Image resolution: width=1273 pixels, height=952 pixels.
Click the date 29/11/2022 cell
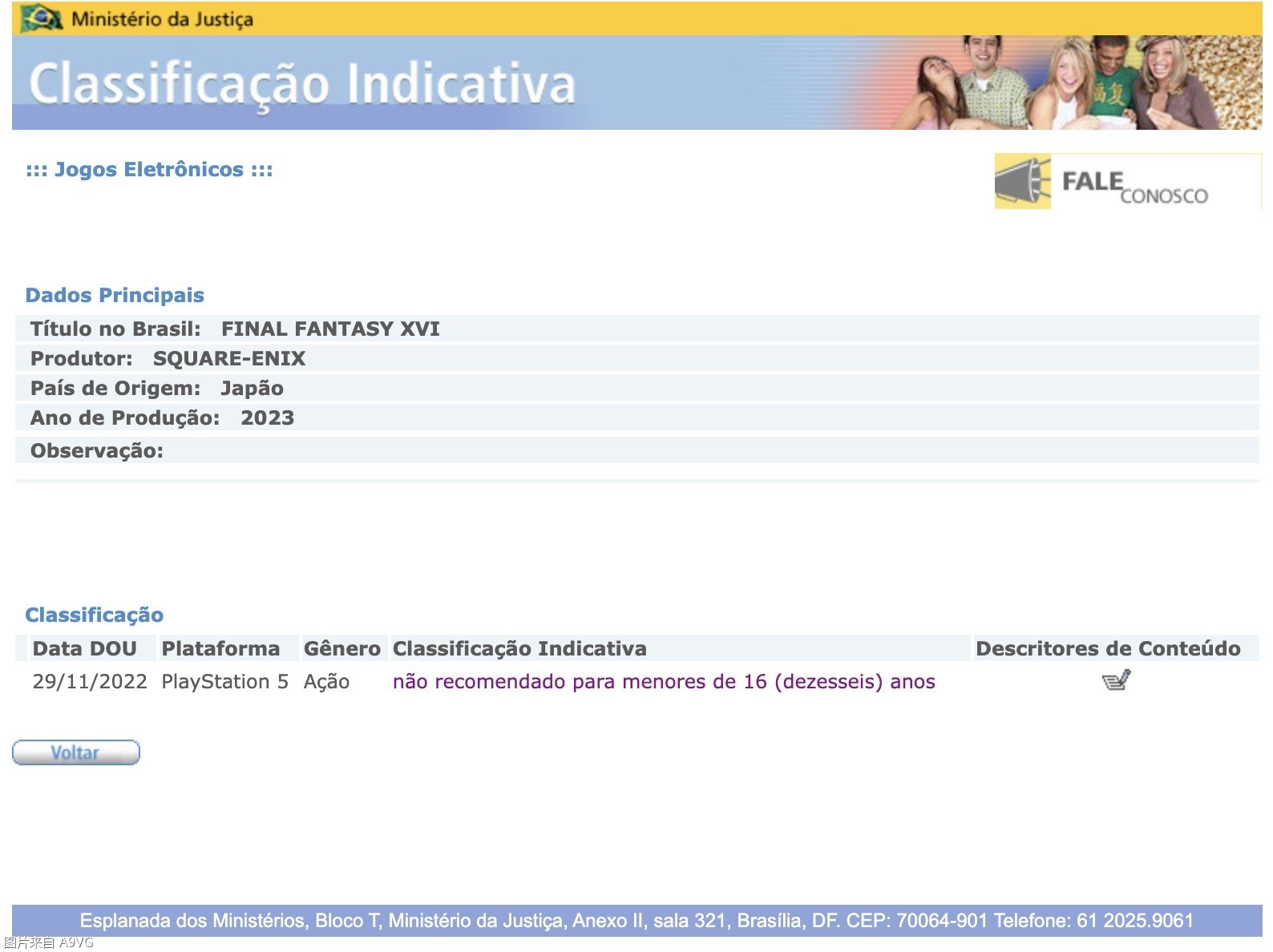click(x=90, y=682)
